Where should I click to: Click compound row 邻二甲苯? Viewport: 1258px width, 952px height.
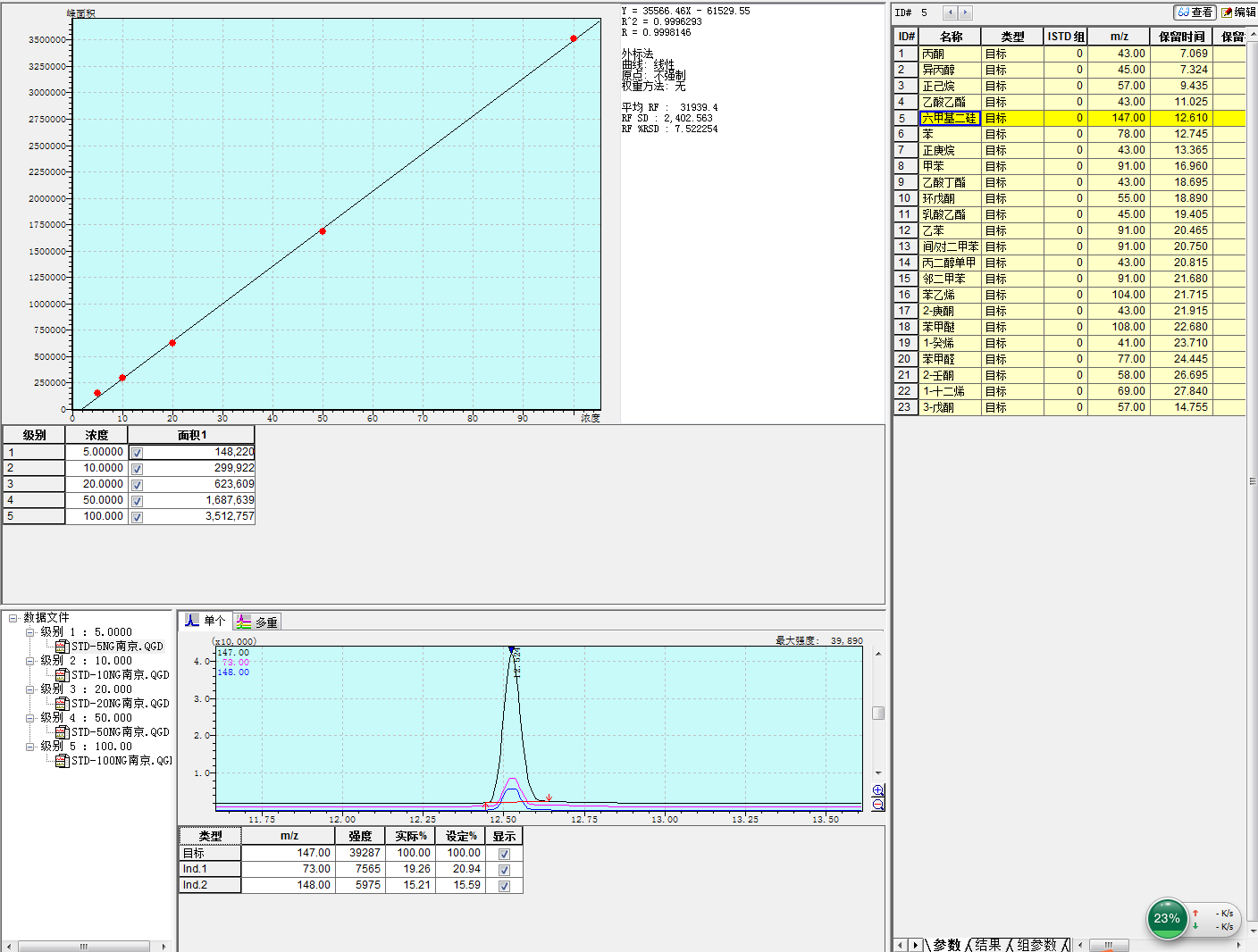tap(1069, 279)
